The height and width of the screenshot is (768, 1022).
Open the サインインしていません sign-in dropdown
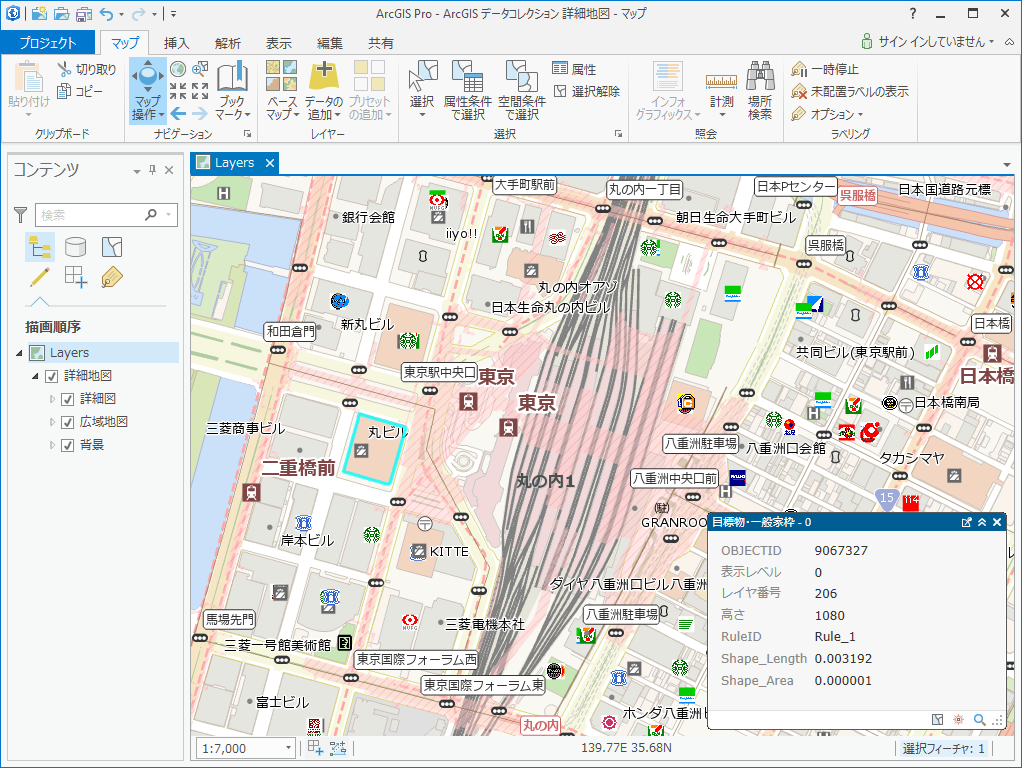click(927, 42)
